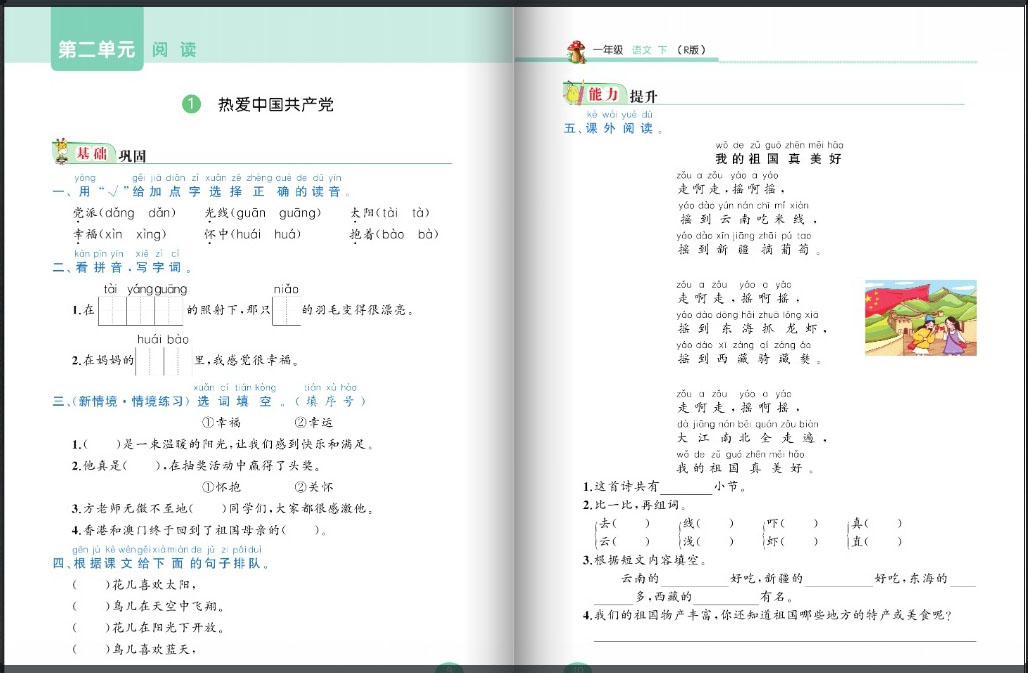Click the blank after 西藏的

726,598
